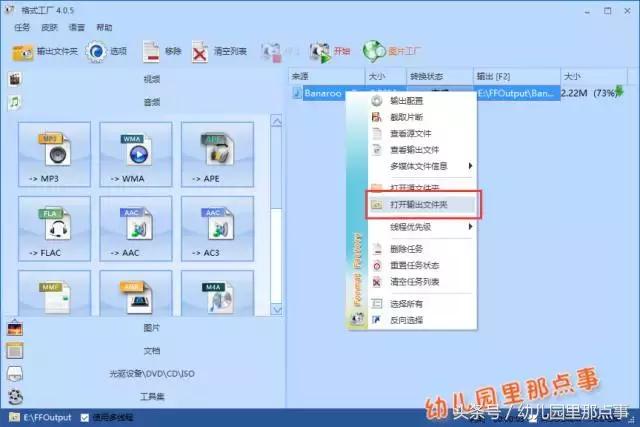Choose 查看输出文件 in the context menu
Viewport: 640px width, 427px height.
pyautogui.click(x=421, y=150)
